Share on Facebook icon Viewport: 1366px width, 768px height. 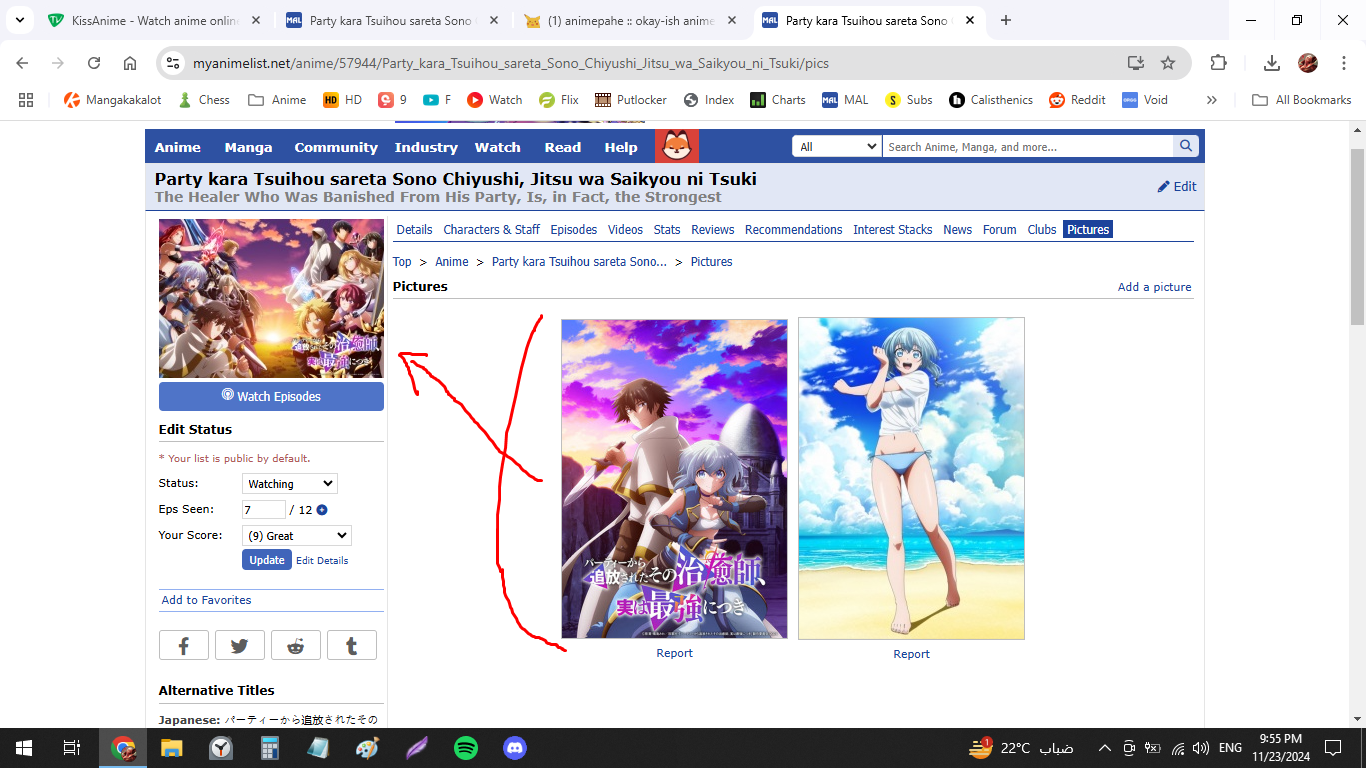(x=184, y=646)
